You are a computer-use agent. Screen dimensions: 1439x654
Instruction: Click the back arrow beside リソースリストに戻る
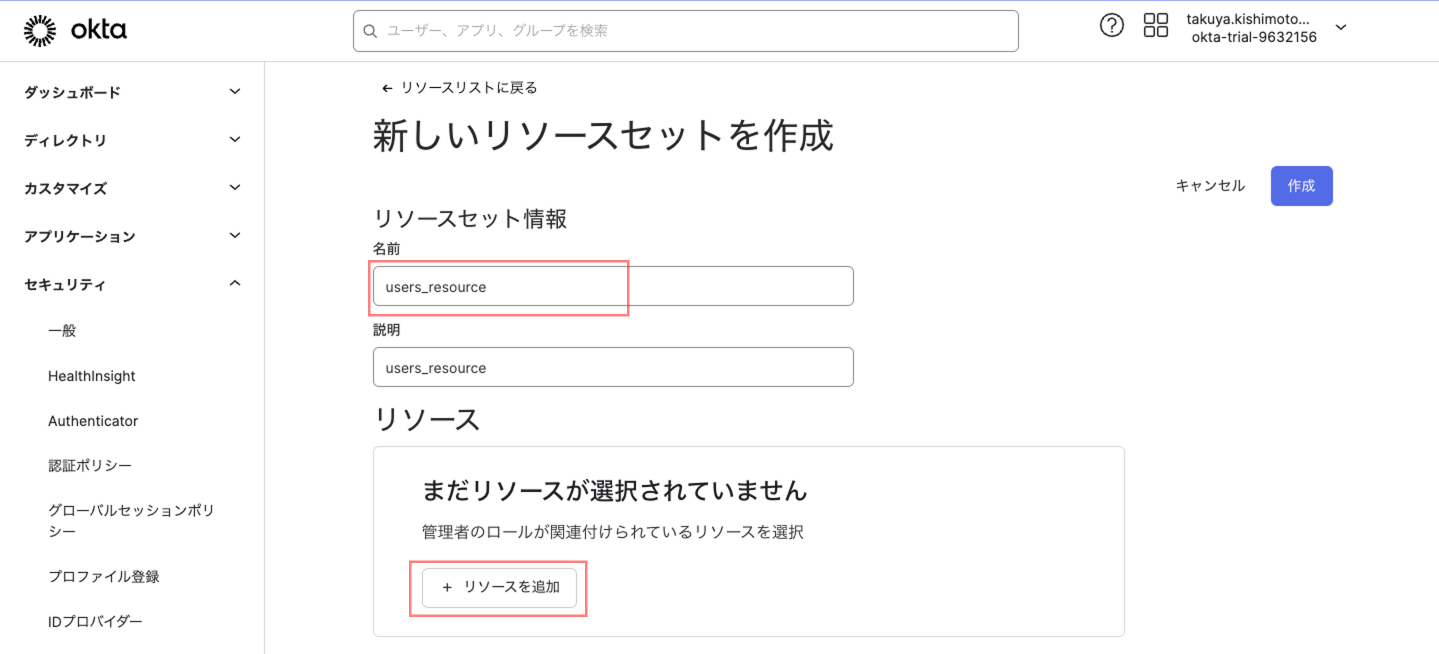click(x=386, y=88)
